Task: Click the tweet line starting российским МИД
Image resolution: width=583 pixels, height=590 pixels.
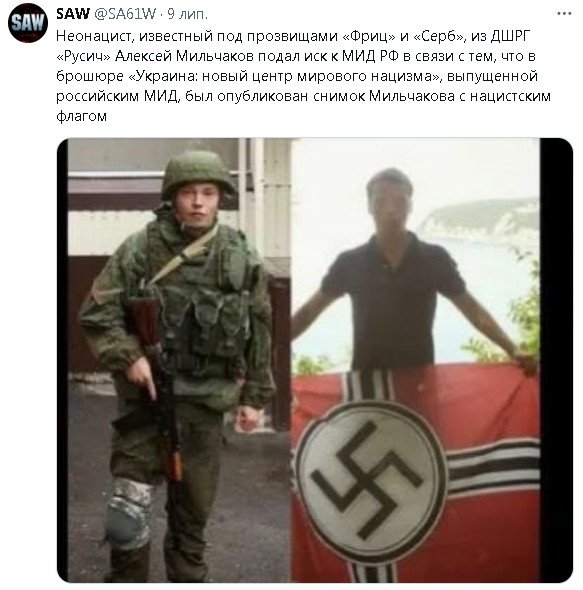Action: pyautogui.click(x=303, y=96)
